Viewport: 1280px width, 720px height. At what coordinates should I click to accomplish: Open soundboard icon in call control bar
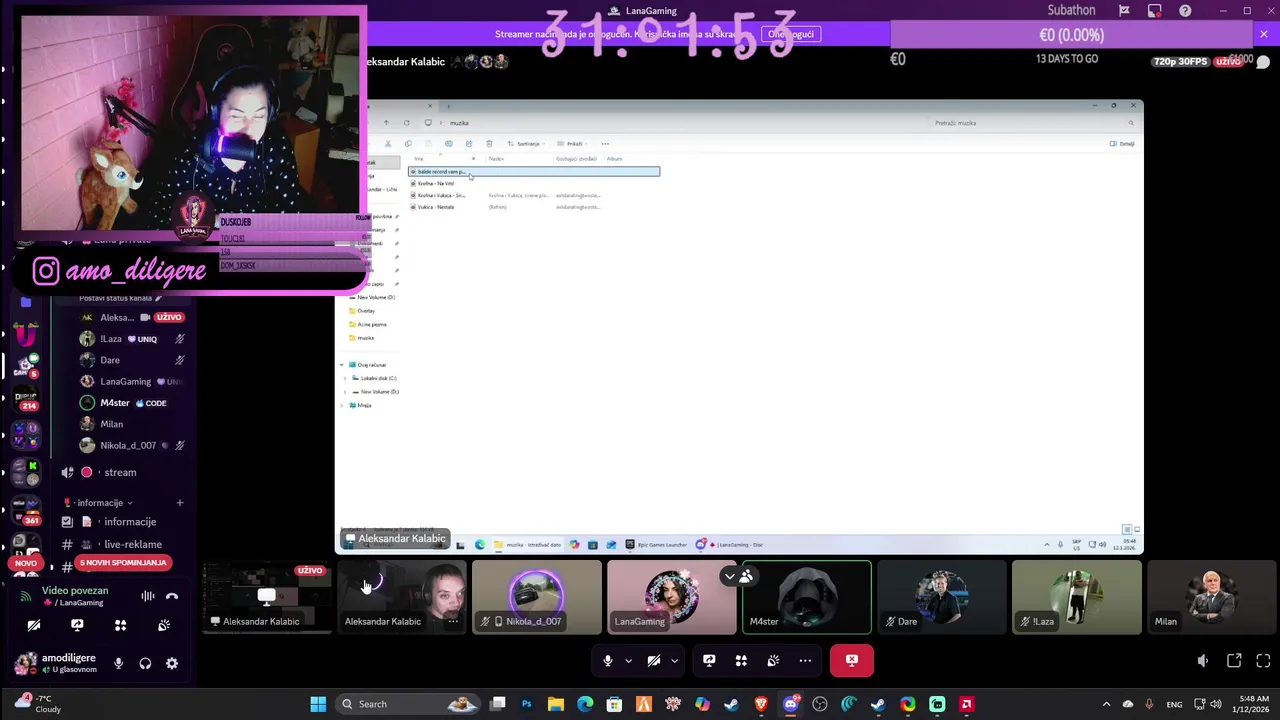coord(773,661)
